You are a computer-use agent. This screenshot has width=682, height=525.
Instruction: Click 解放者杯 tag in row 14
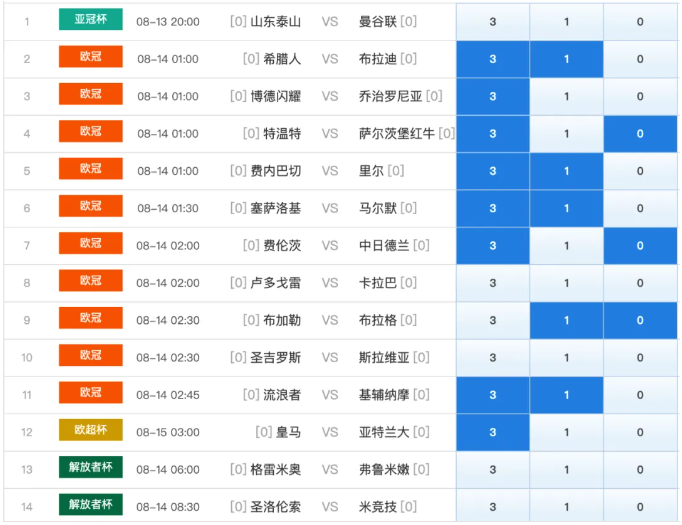click(x=90, y=505)
